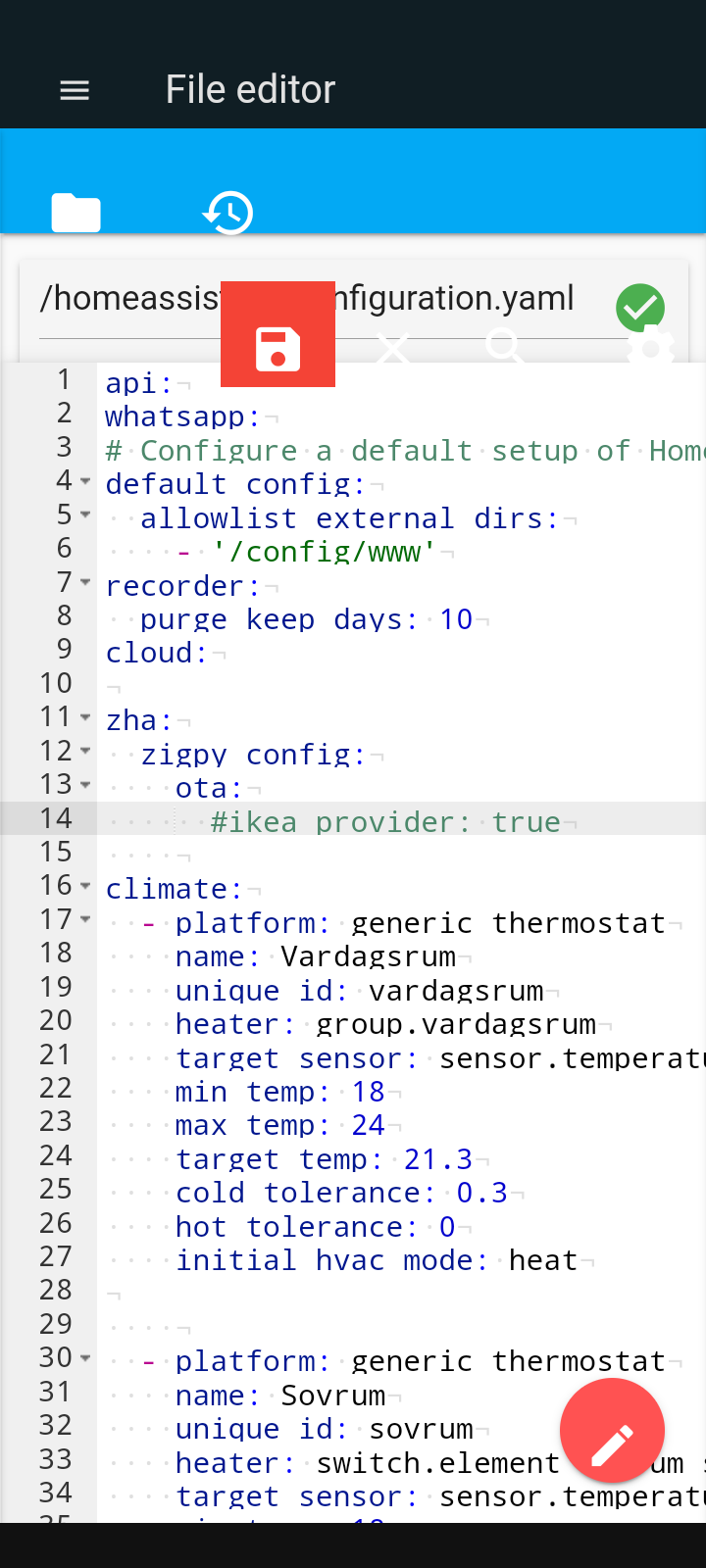The image size is (706, 1568).
Task: Collapse the Sovrum thermostat fold at line 30
Action: pyautogui.click(x=85, y=1359)
